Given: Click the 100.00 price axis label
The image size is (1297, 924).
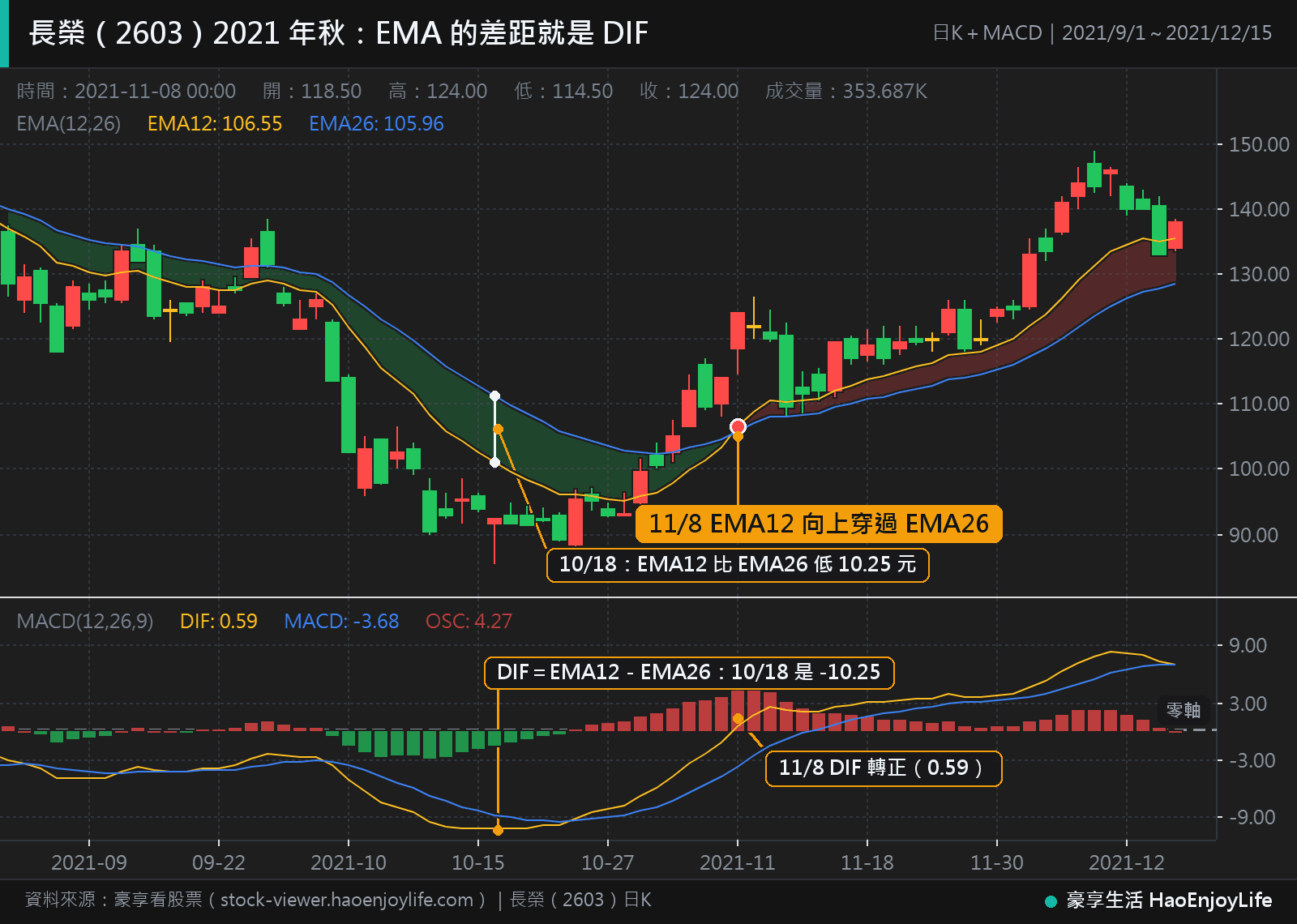Looking at the screenshot, I should [x=1259, y=469].
